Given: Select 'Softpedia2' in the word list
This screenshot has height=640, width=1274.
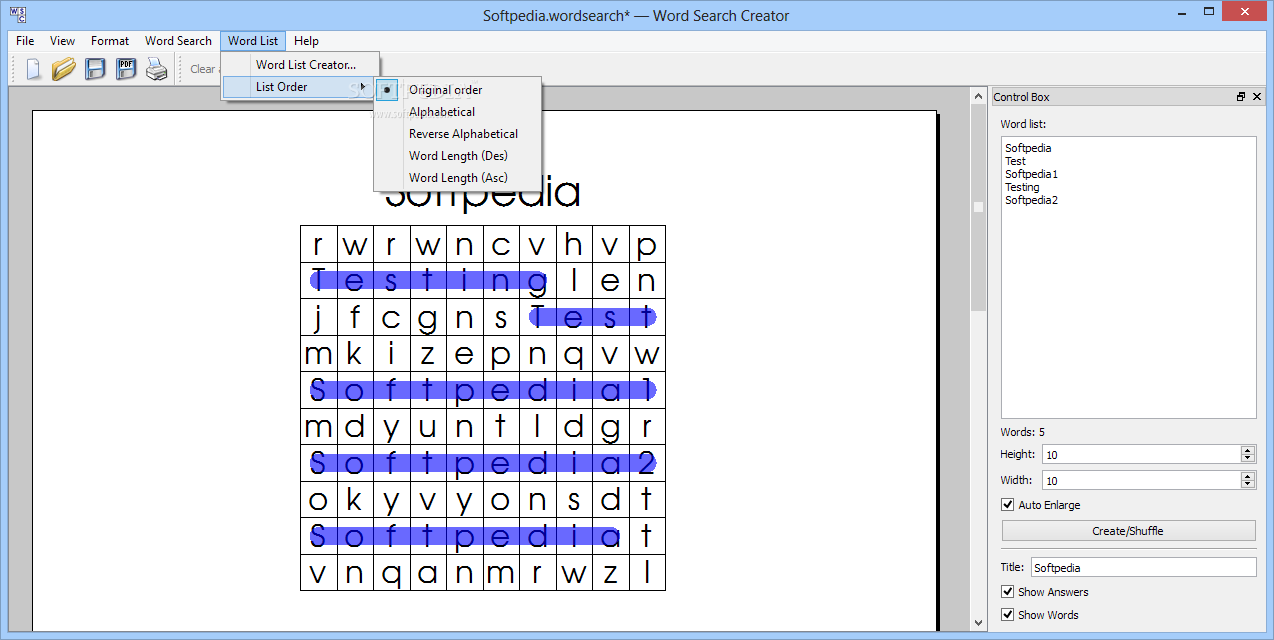Looking at the screenshot, I should coord(1031,200).
